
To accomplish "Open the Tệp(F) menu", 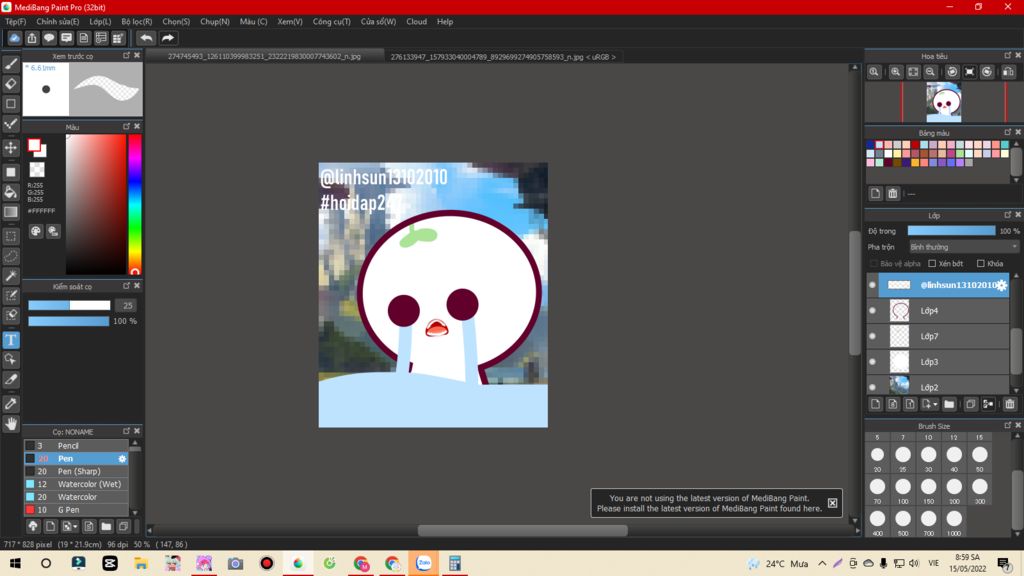I will (x=15, y=22).
